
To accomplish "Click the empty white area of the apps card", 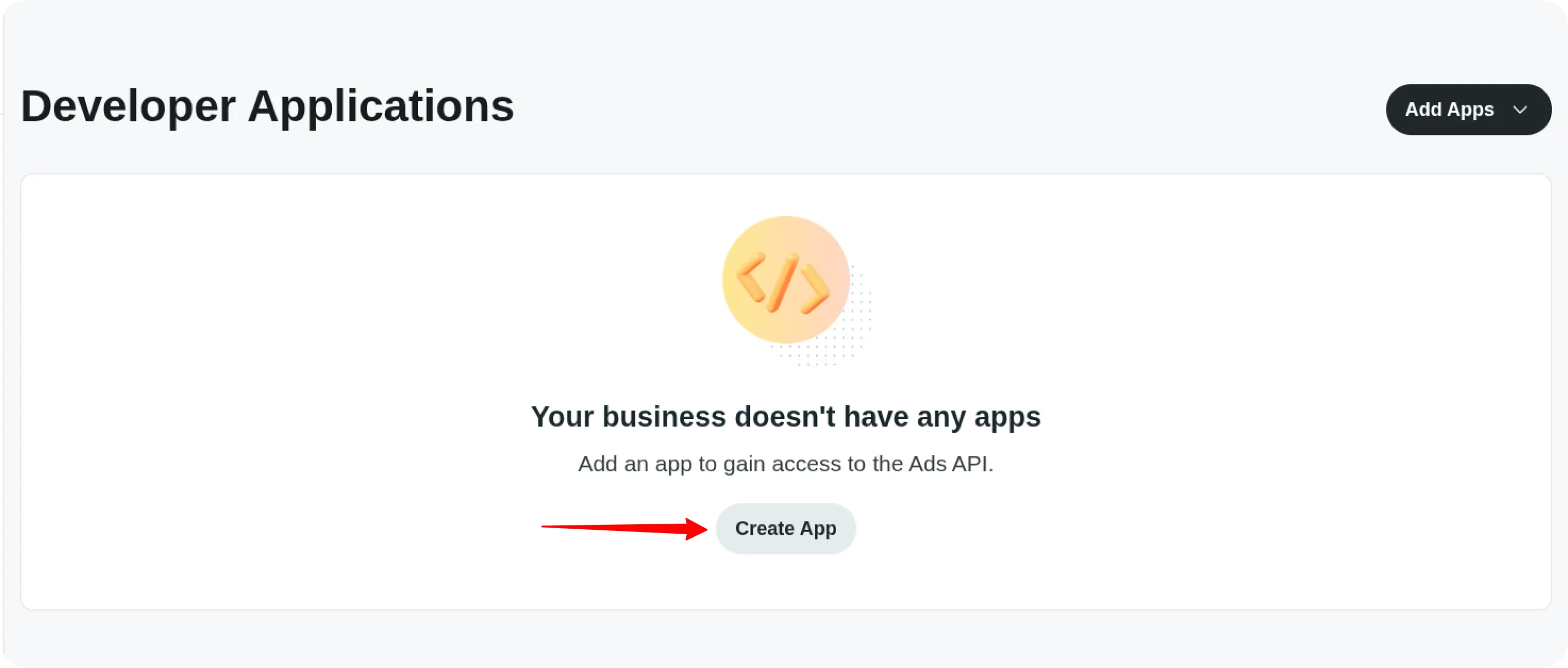I will [x=304, y=365].
